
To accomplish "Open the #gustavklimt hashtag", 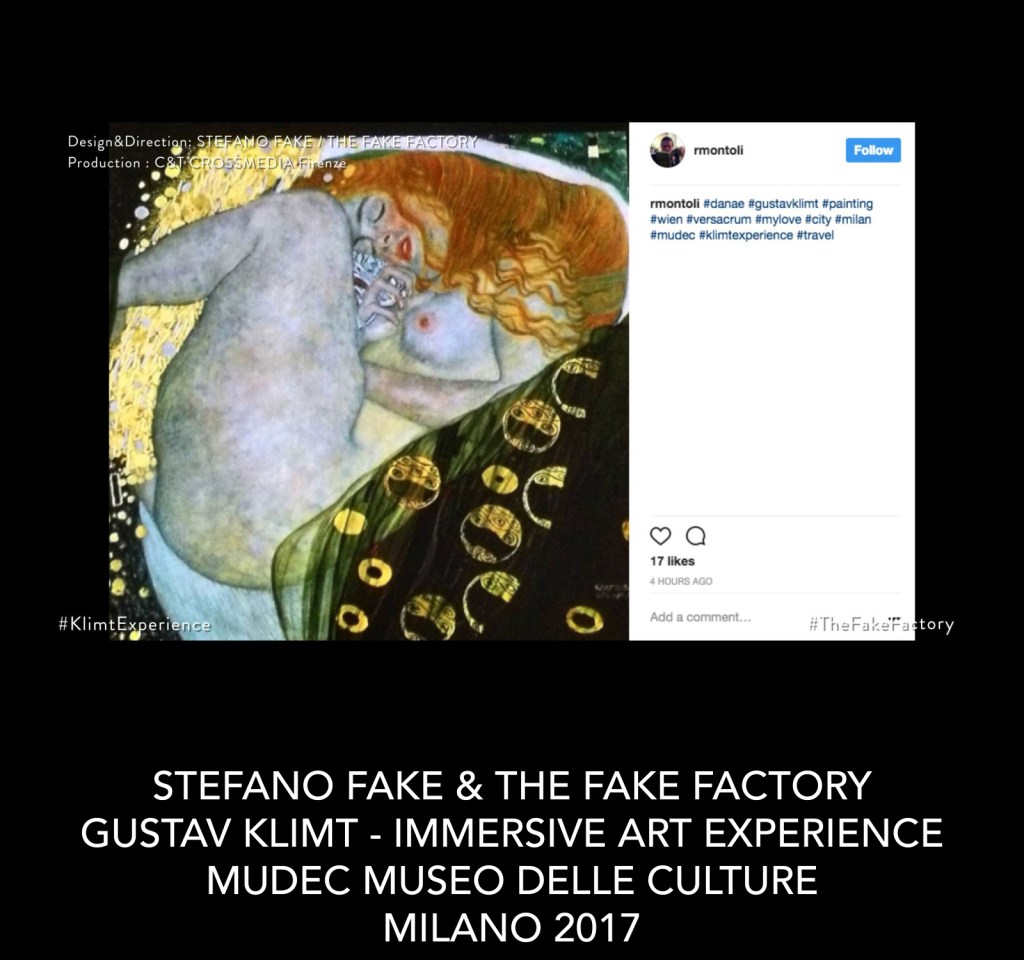I will point(783,204).
